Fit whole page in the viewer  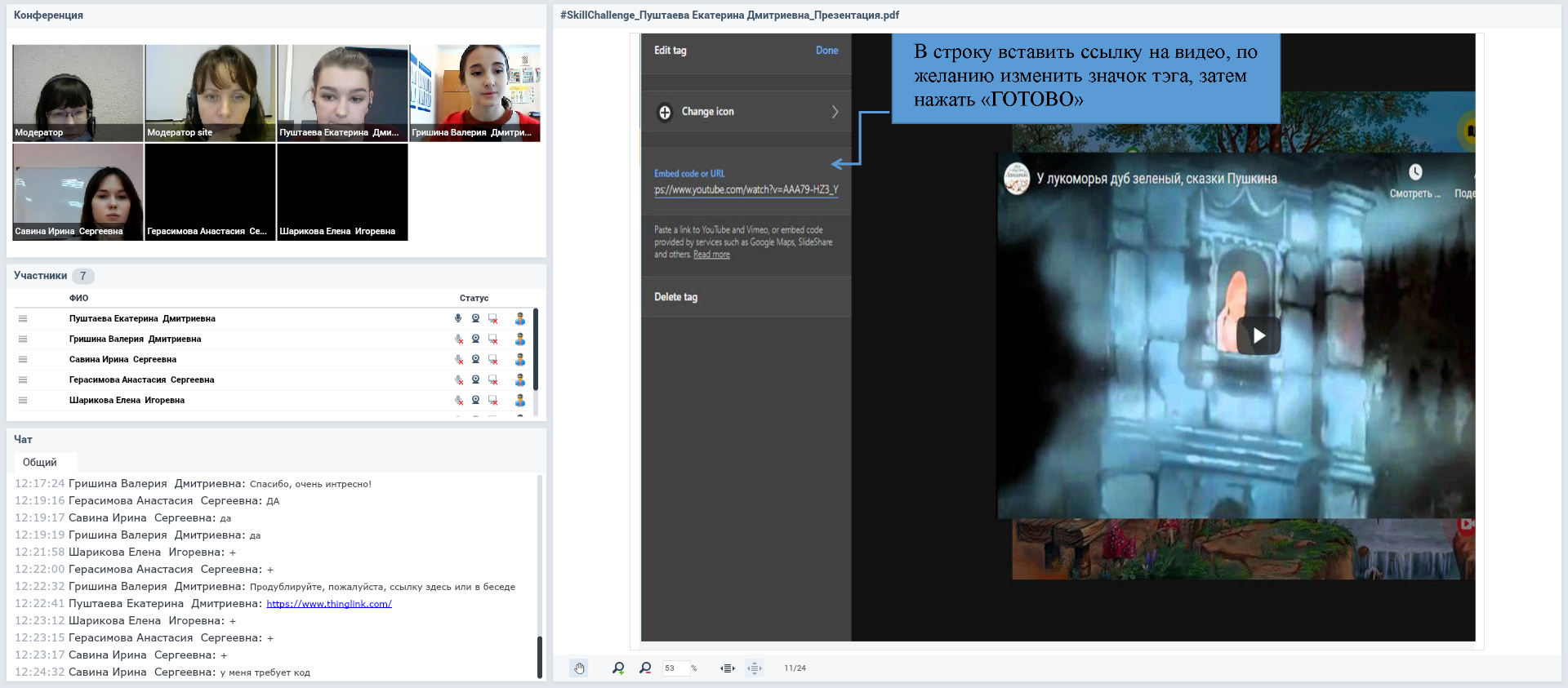pyautogui.click(x=755, y=668)
